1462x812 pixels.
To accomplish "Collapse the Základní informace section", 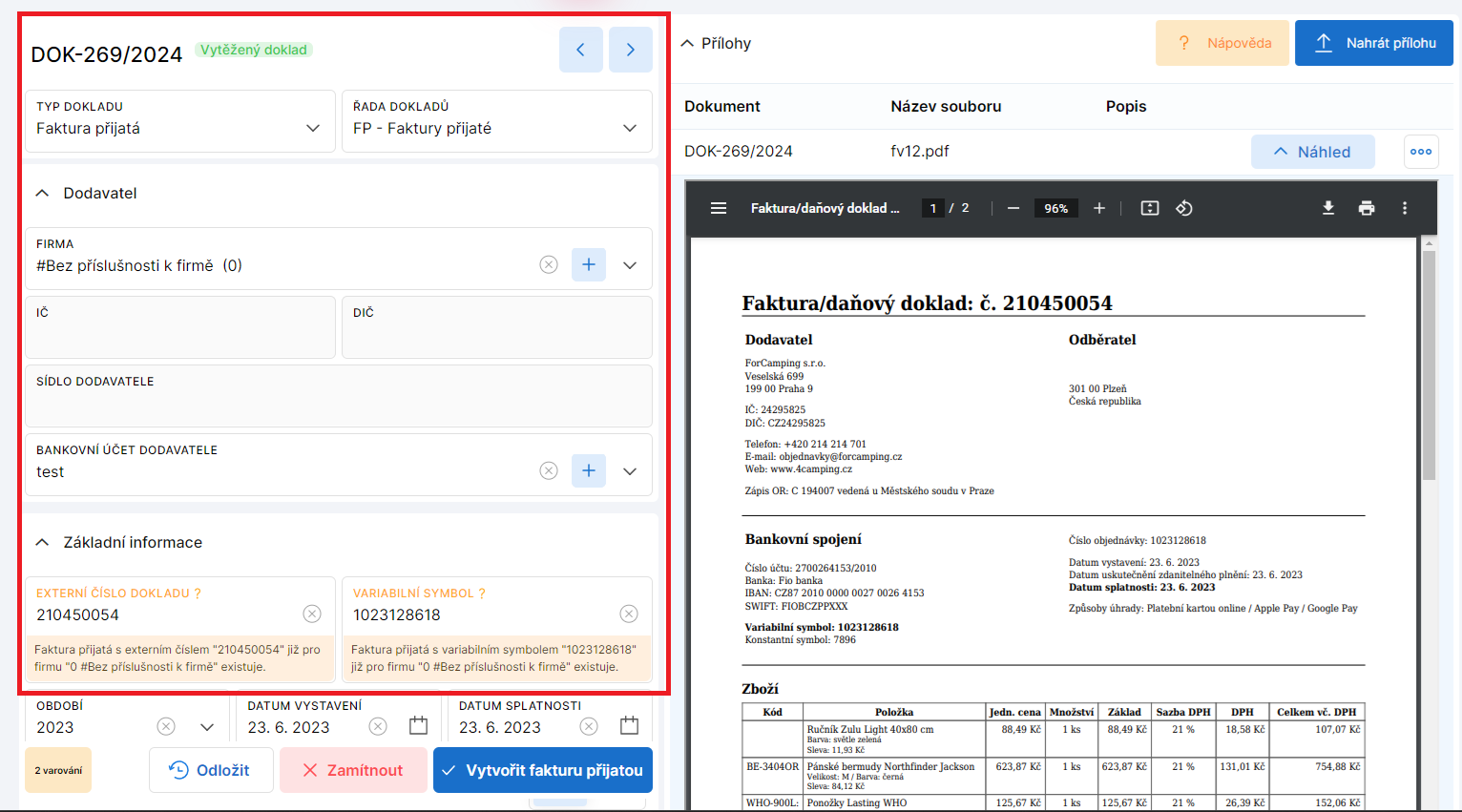I will pos(42,542).
